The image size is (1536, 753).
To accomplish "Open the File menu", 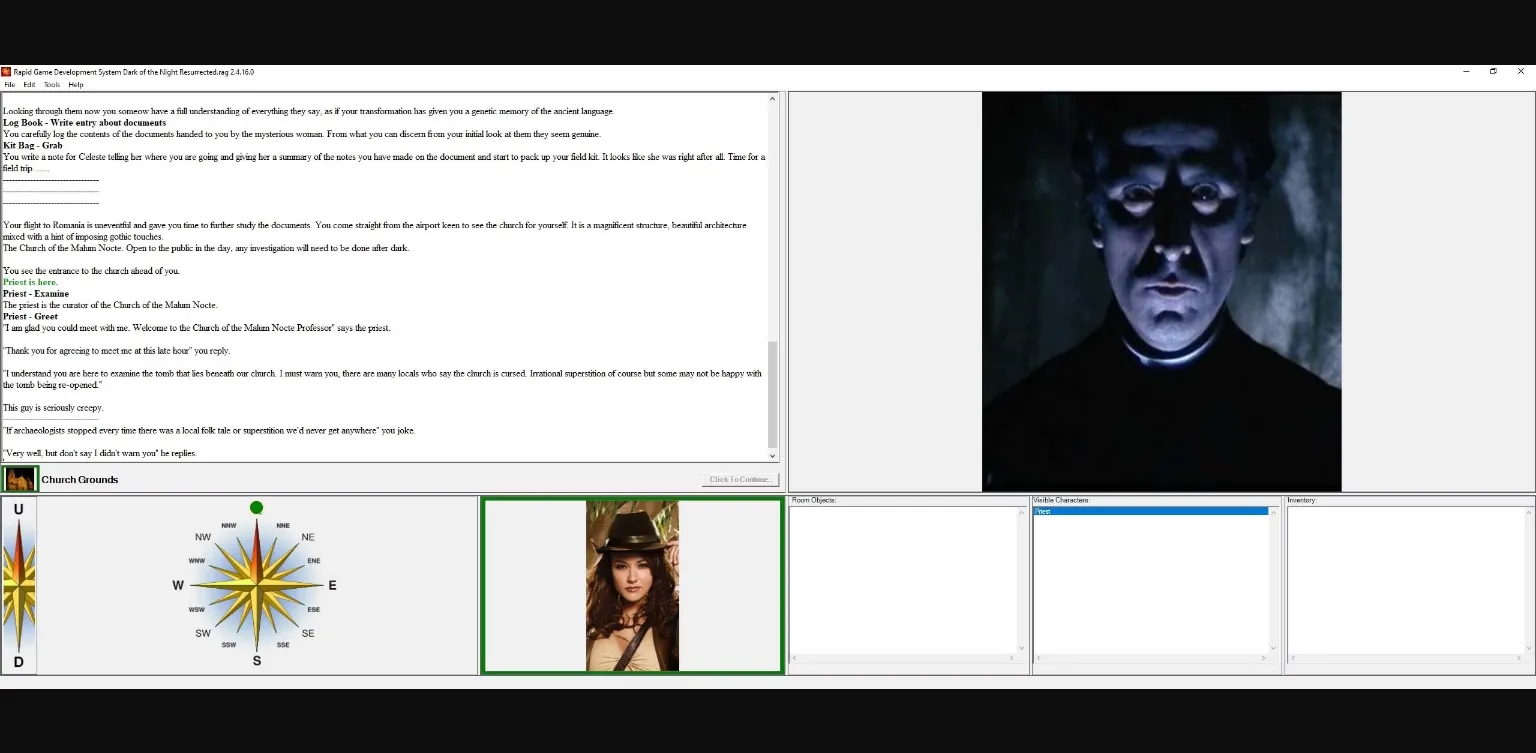I will pos(10,85).
